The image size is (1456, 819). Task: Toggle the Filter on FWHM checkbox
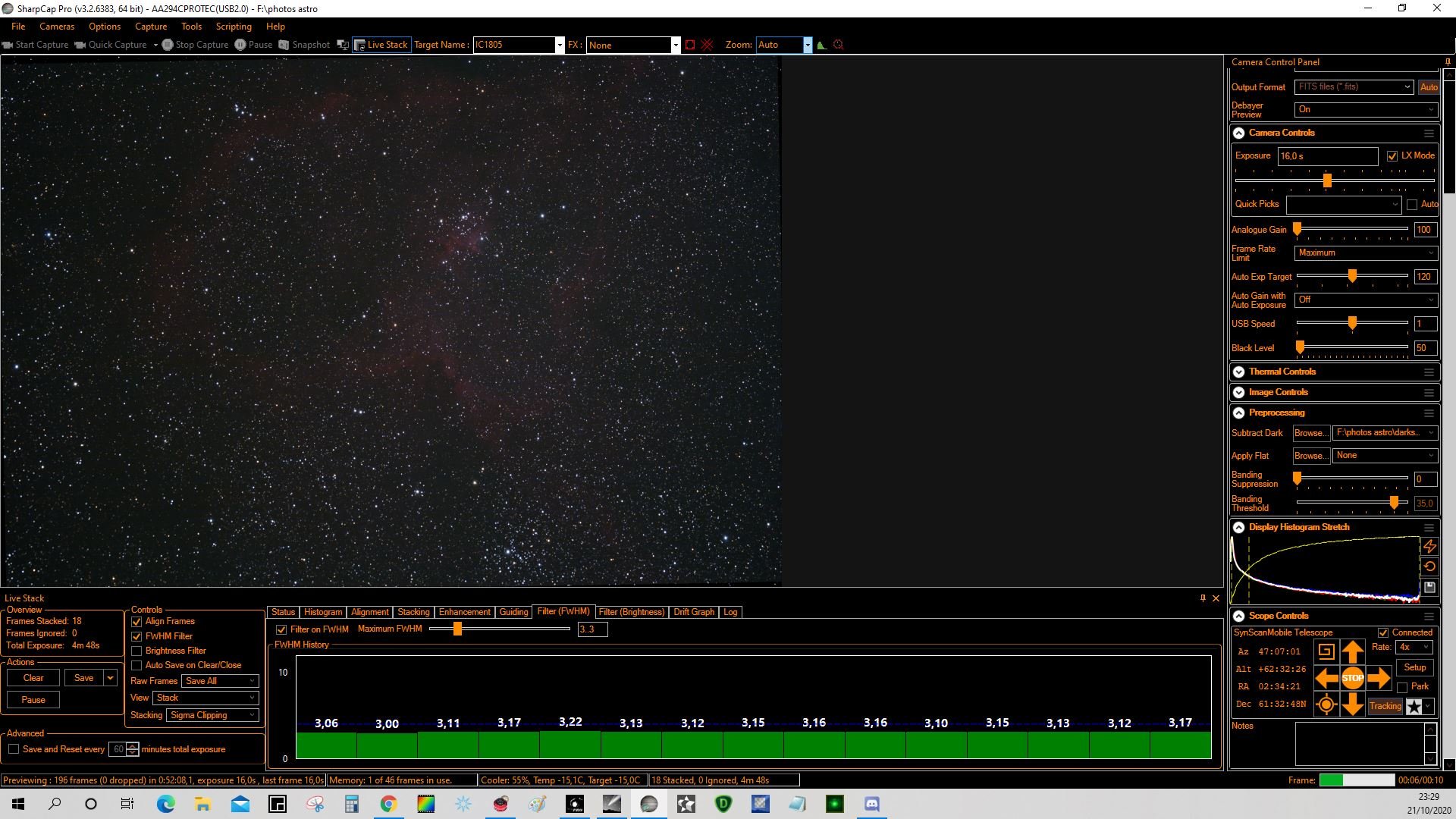click(x=281, y=630)
